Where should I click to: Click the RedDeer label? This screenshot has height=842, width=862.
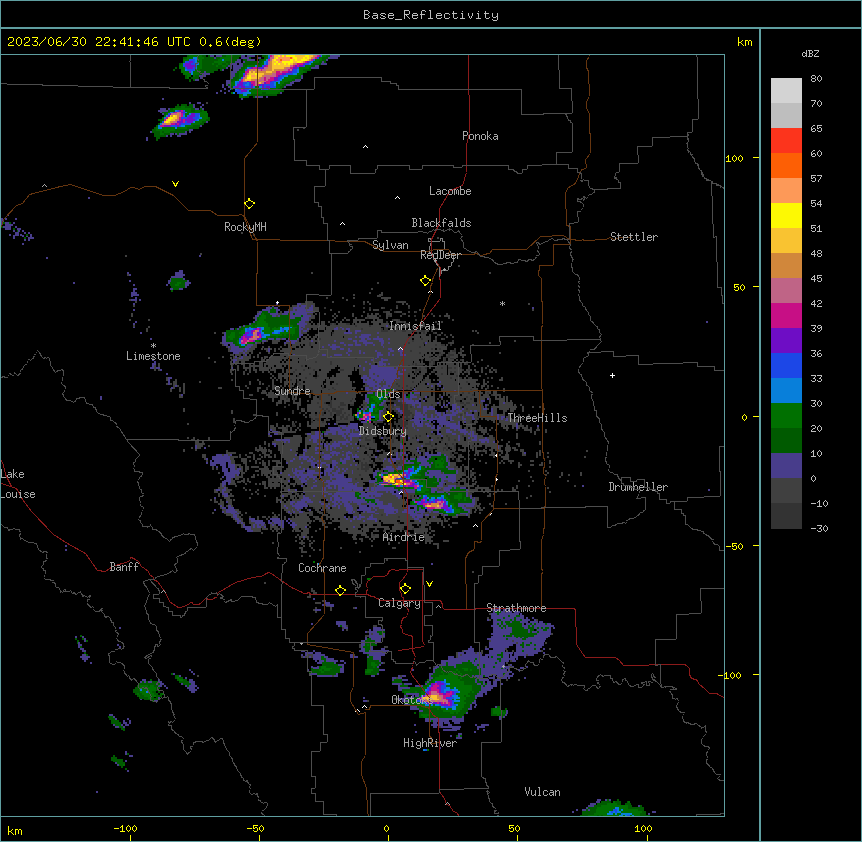440,255
